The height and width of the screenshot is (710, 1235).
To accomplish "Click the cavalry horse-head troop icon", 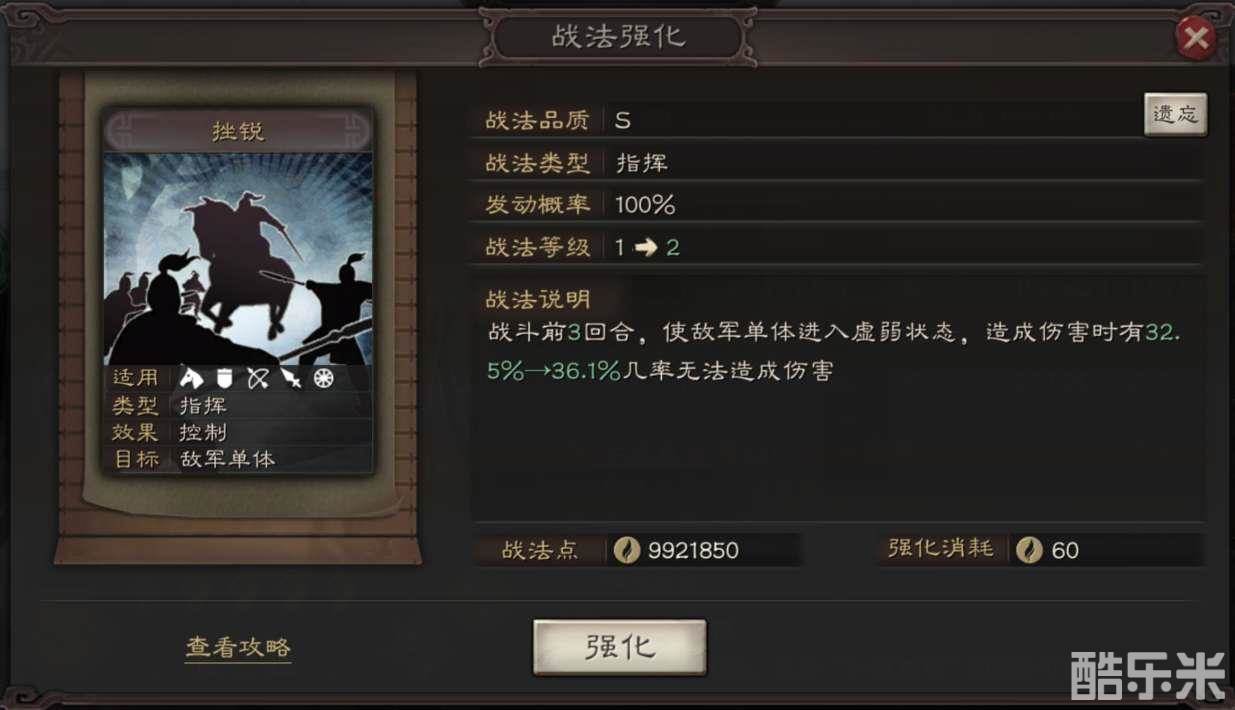I will (192, 378).
